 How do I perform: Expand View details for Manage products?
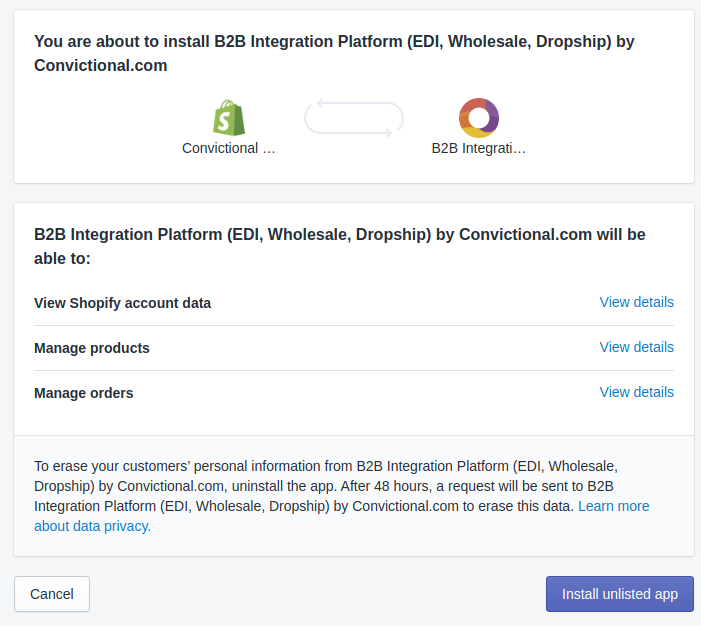(636, 347)
